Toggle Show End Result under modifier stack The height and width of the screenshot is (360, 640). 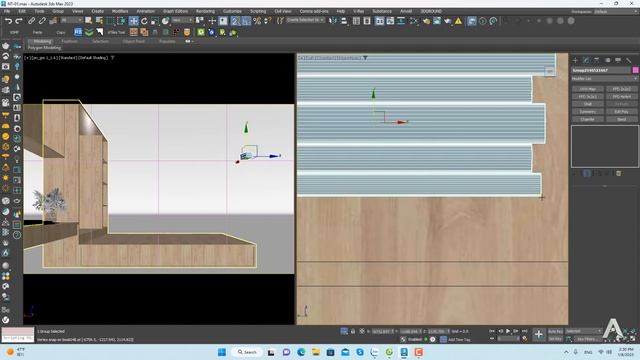pyautogui.click(x=587, y=173)
